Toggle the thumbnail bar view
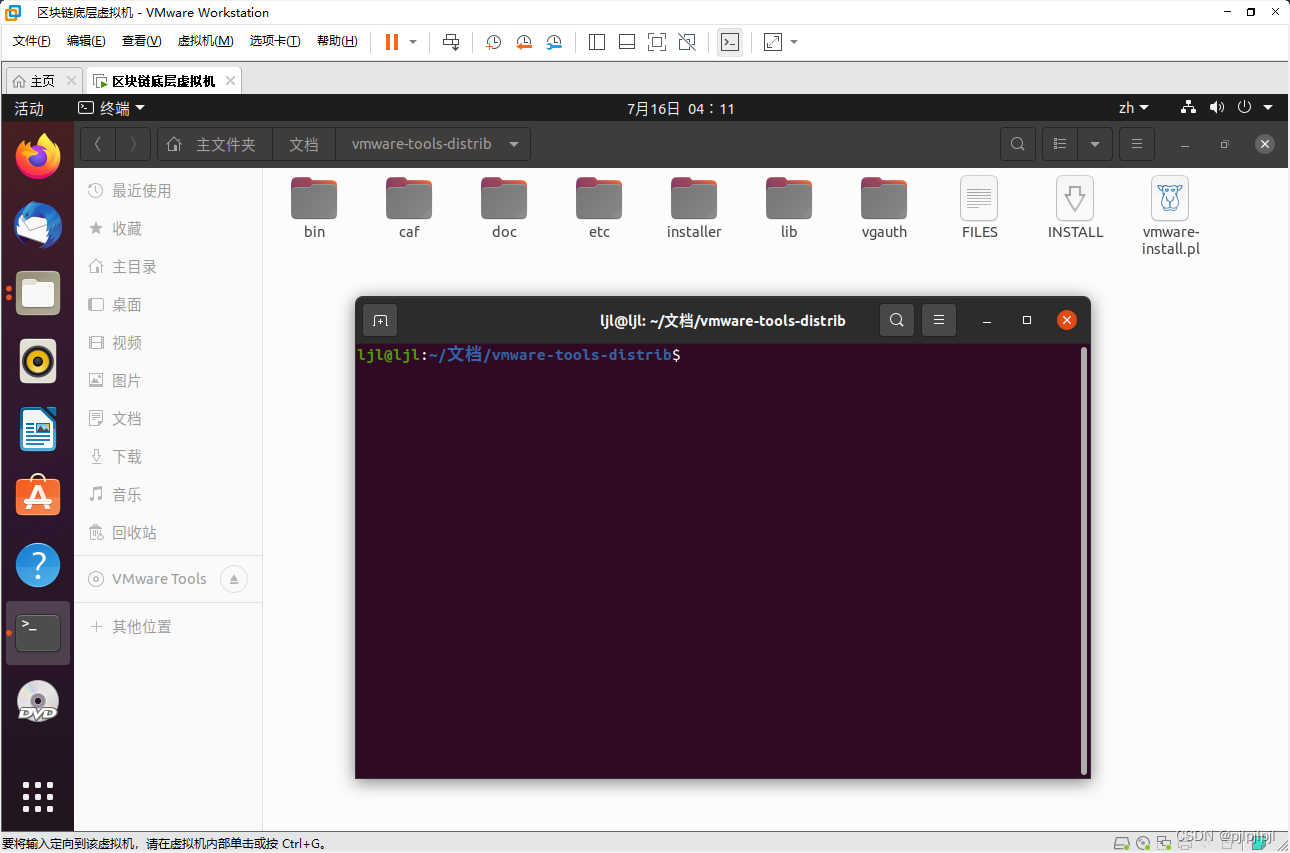 tap(627, 42)
